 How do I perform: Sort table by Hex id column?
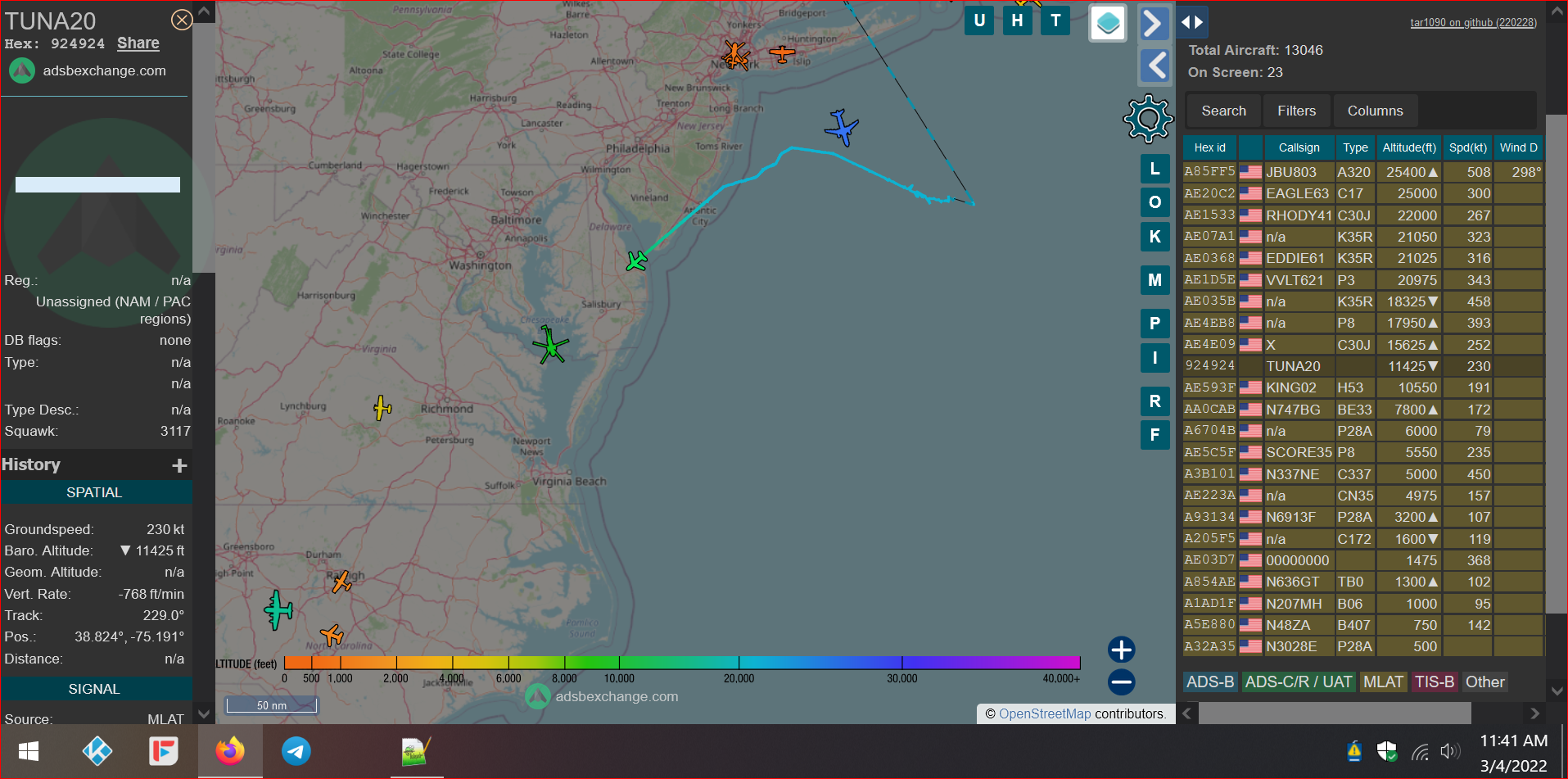pyautogui.click(x=1209, y=147)
